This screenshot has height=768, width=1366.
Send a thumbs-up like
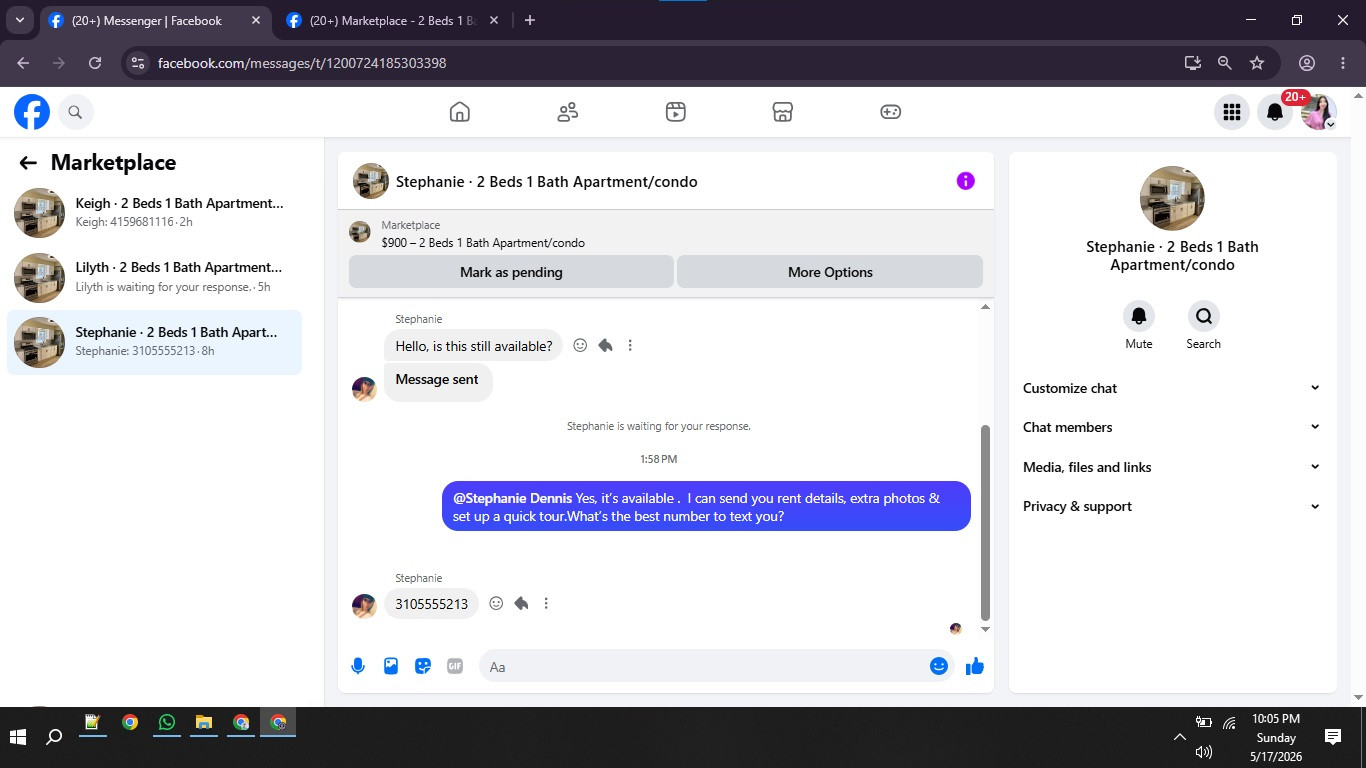[x=975, y=666]
